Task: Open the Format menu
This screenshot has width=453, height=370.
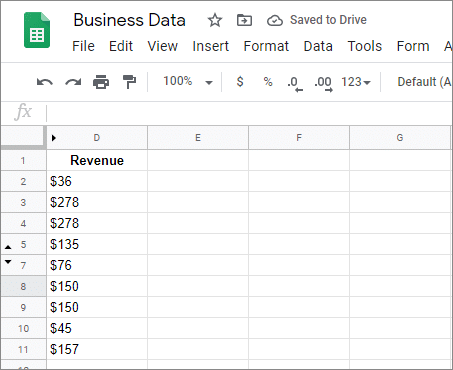Action: point(266,46)
